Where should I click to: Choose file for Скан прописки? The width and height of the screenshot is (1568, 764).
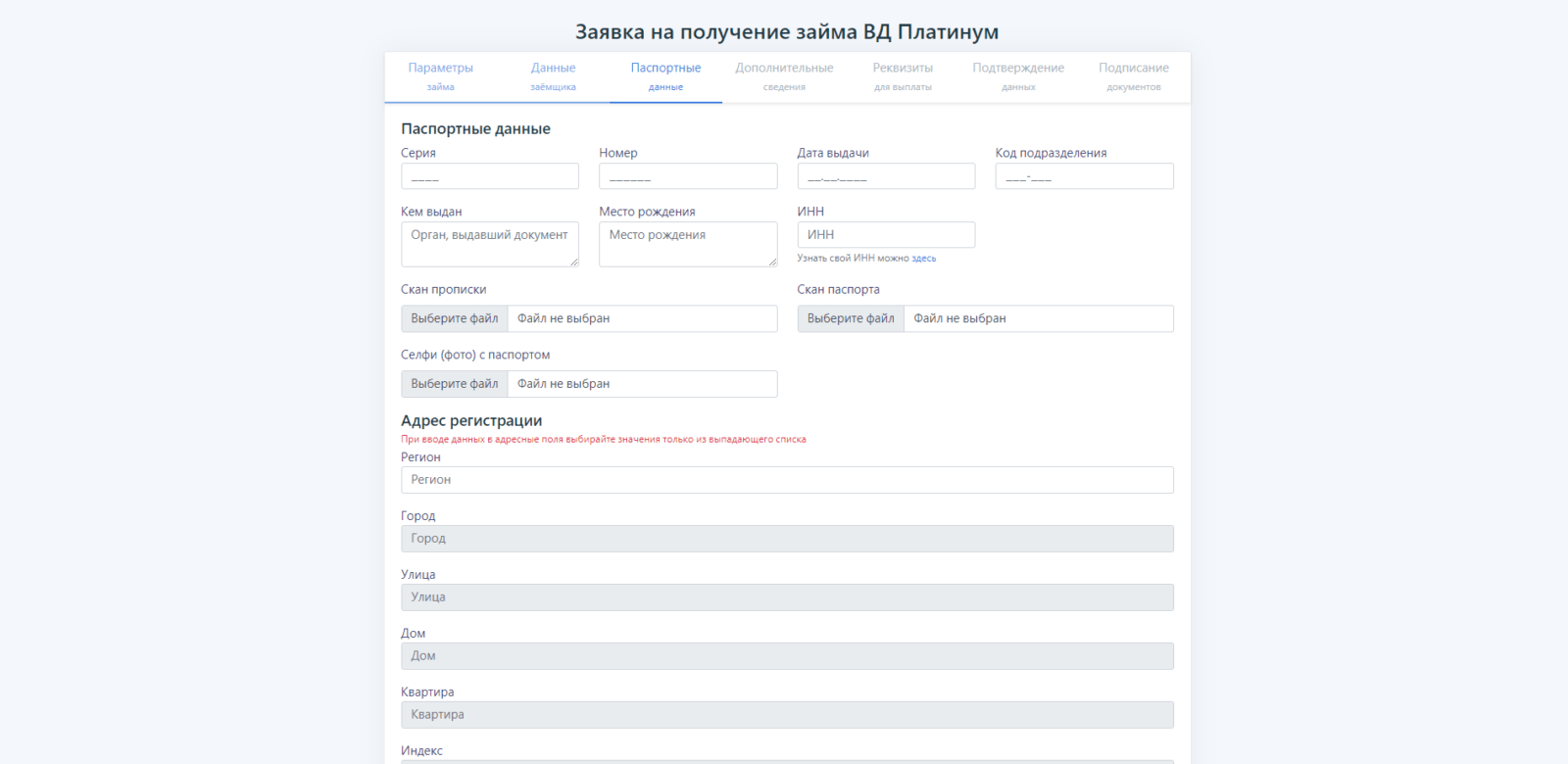[x=455, y=318]
